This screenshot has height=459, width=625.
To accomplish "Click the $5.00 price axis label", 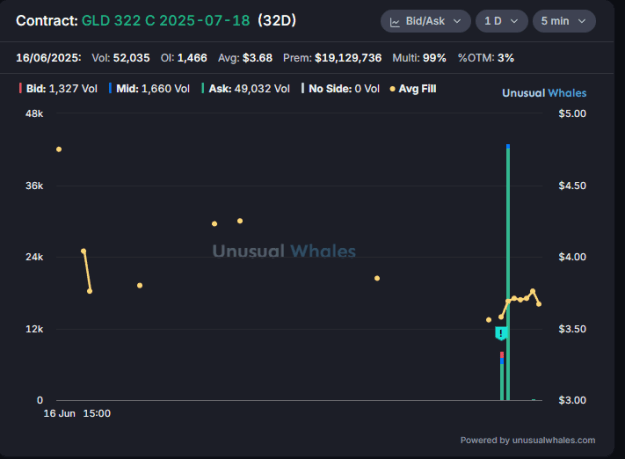I will point(572,114).
